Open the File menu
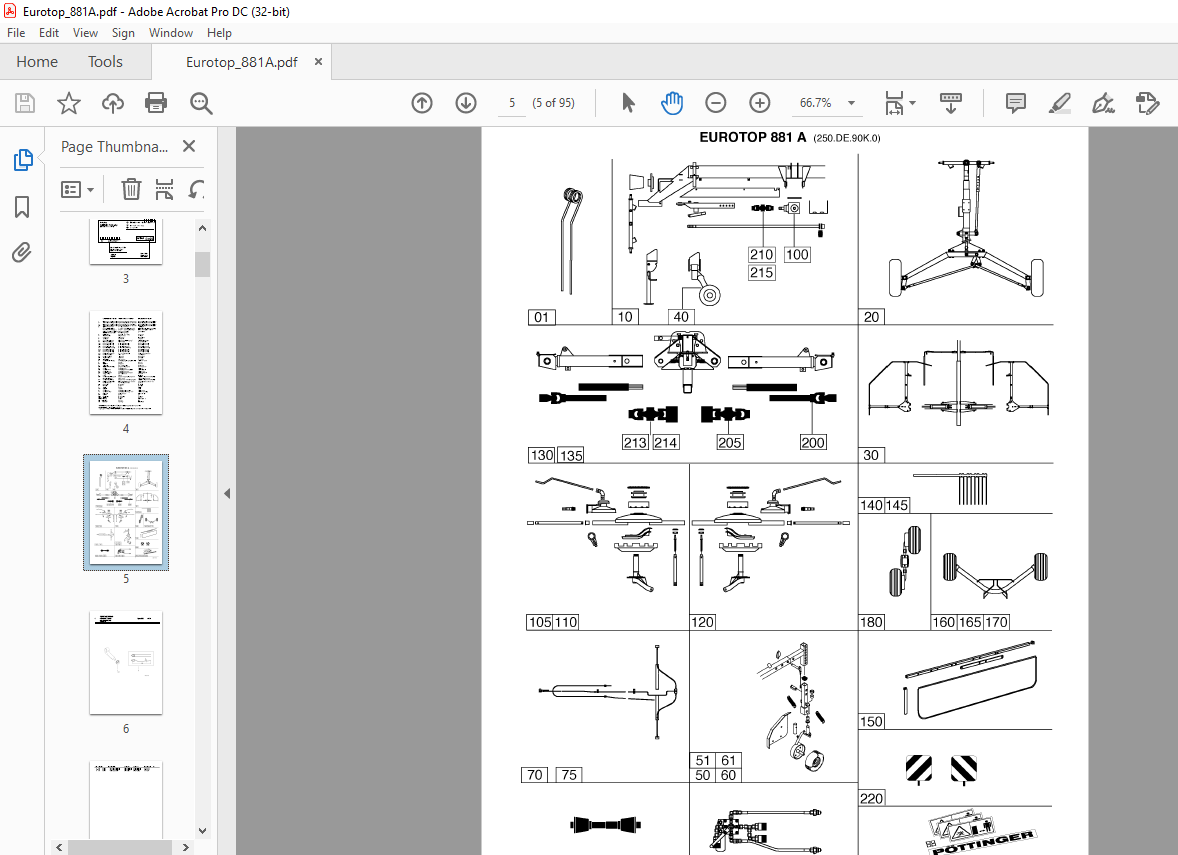 pos(16,33)
